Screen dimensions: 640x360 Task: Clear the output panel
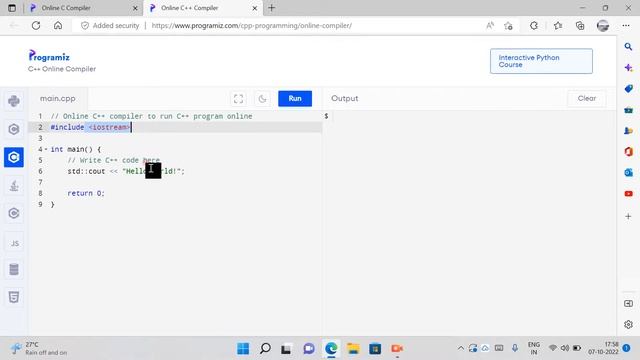587,98
